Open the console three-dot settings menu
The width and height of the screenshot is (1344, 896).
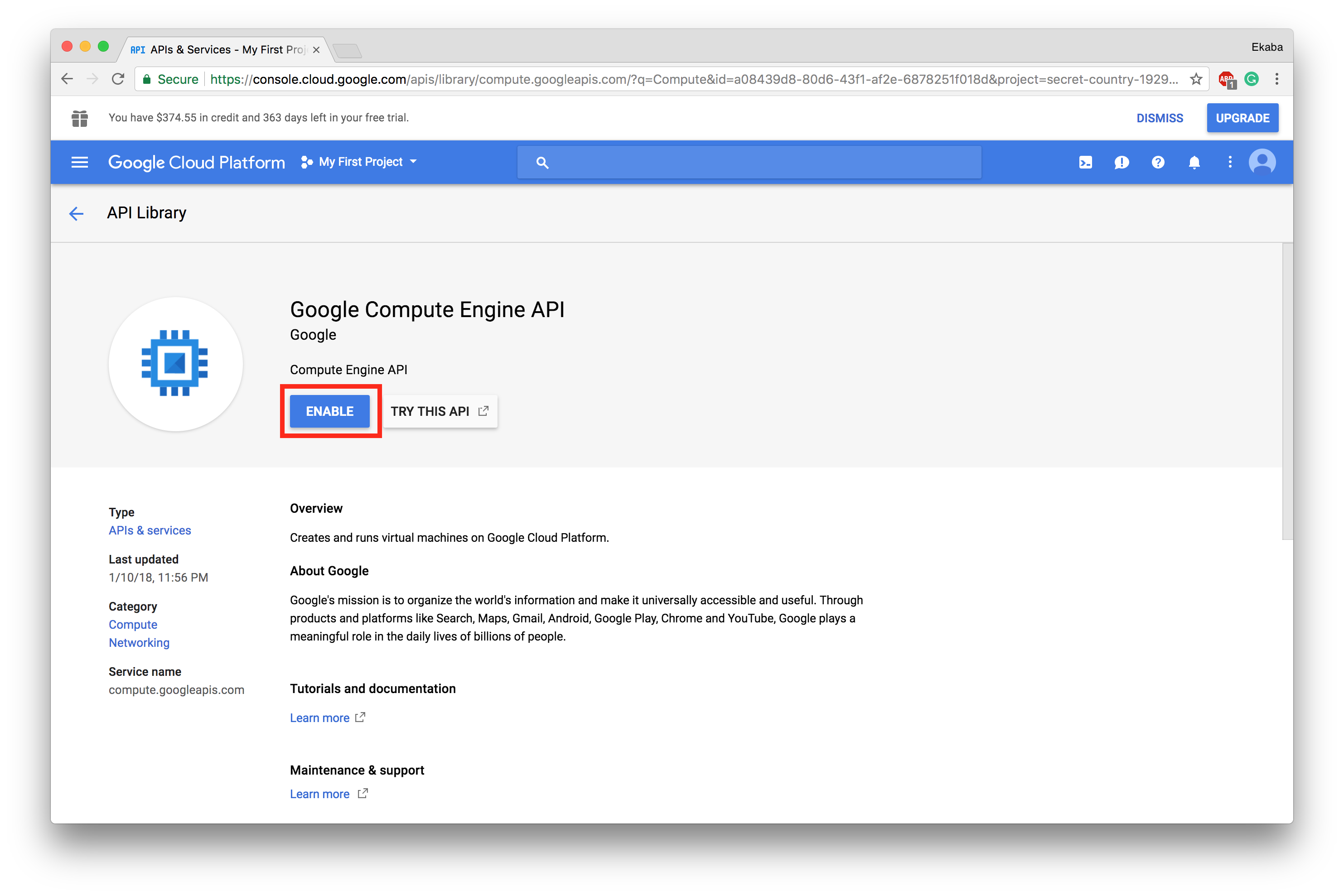pos(1230,162)
